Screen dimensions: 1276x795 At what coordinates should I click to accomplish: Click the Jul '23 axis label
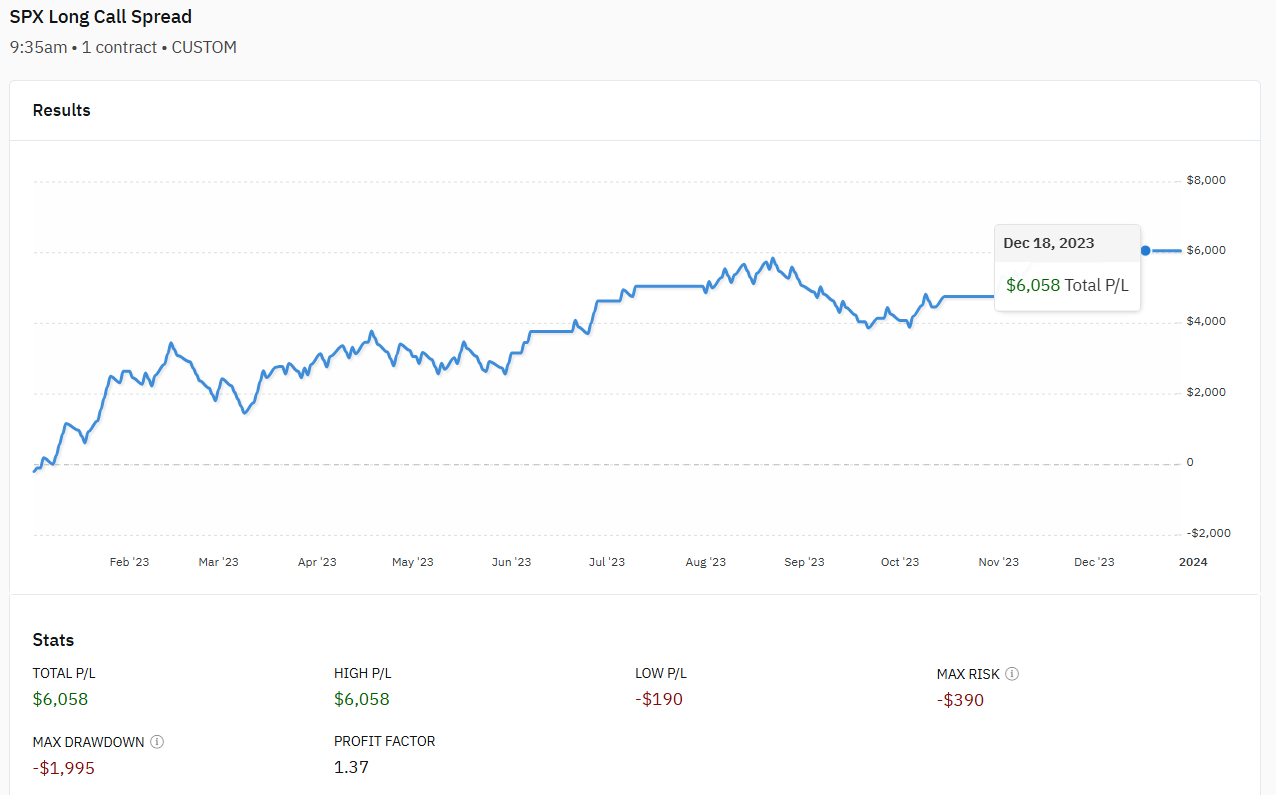[606, 562]
